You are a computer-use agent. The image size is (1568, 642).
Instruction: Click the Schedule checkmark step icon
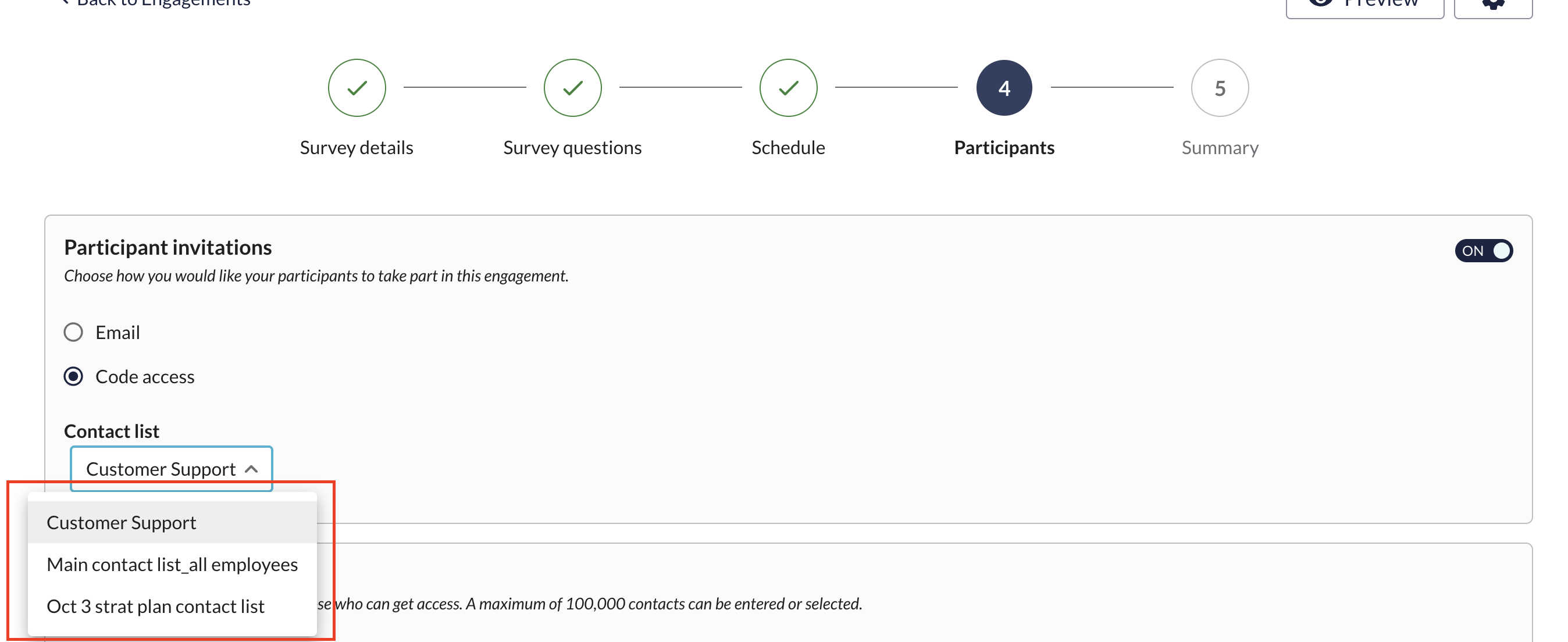[787, 88]
